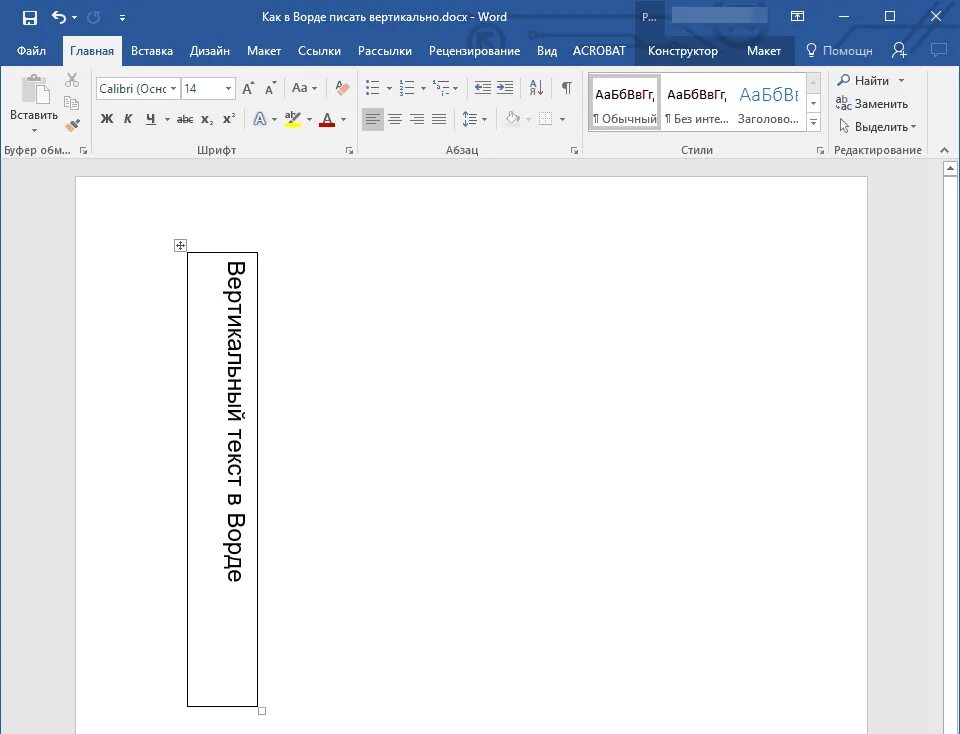Image resolution: width=960 pixels, height=734 pixels.
Task: Toggle italic К formatting
Action: pos(128,119)
